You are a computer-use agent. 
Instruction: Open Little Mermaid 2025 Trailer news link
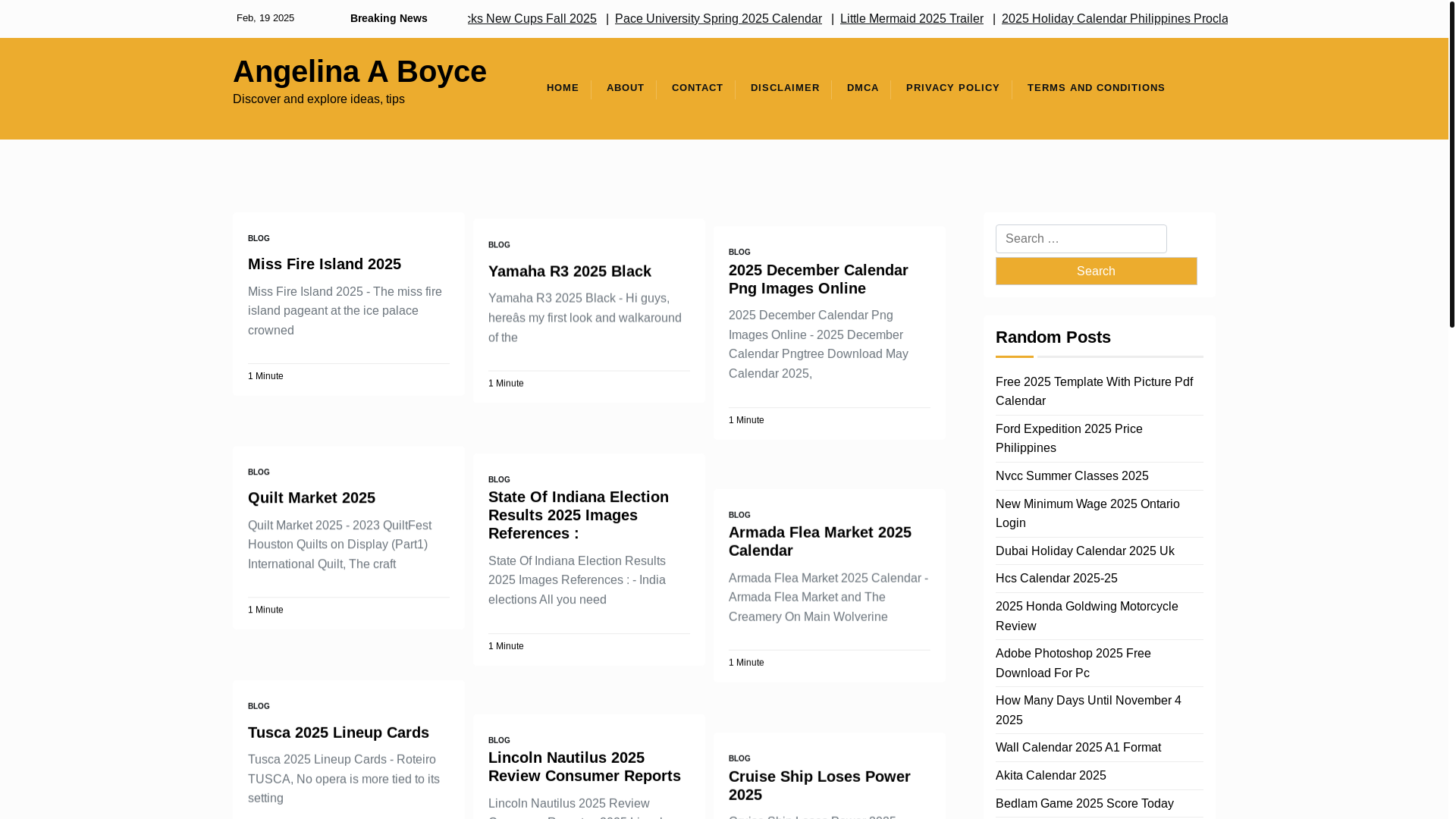(912, 18)
